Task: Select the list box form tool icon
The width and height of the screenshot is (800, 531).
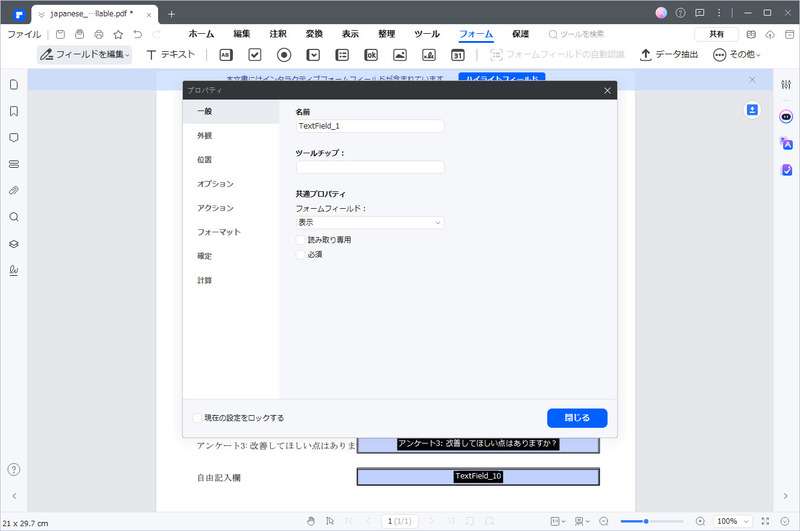Action: [x=342, y=55]
